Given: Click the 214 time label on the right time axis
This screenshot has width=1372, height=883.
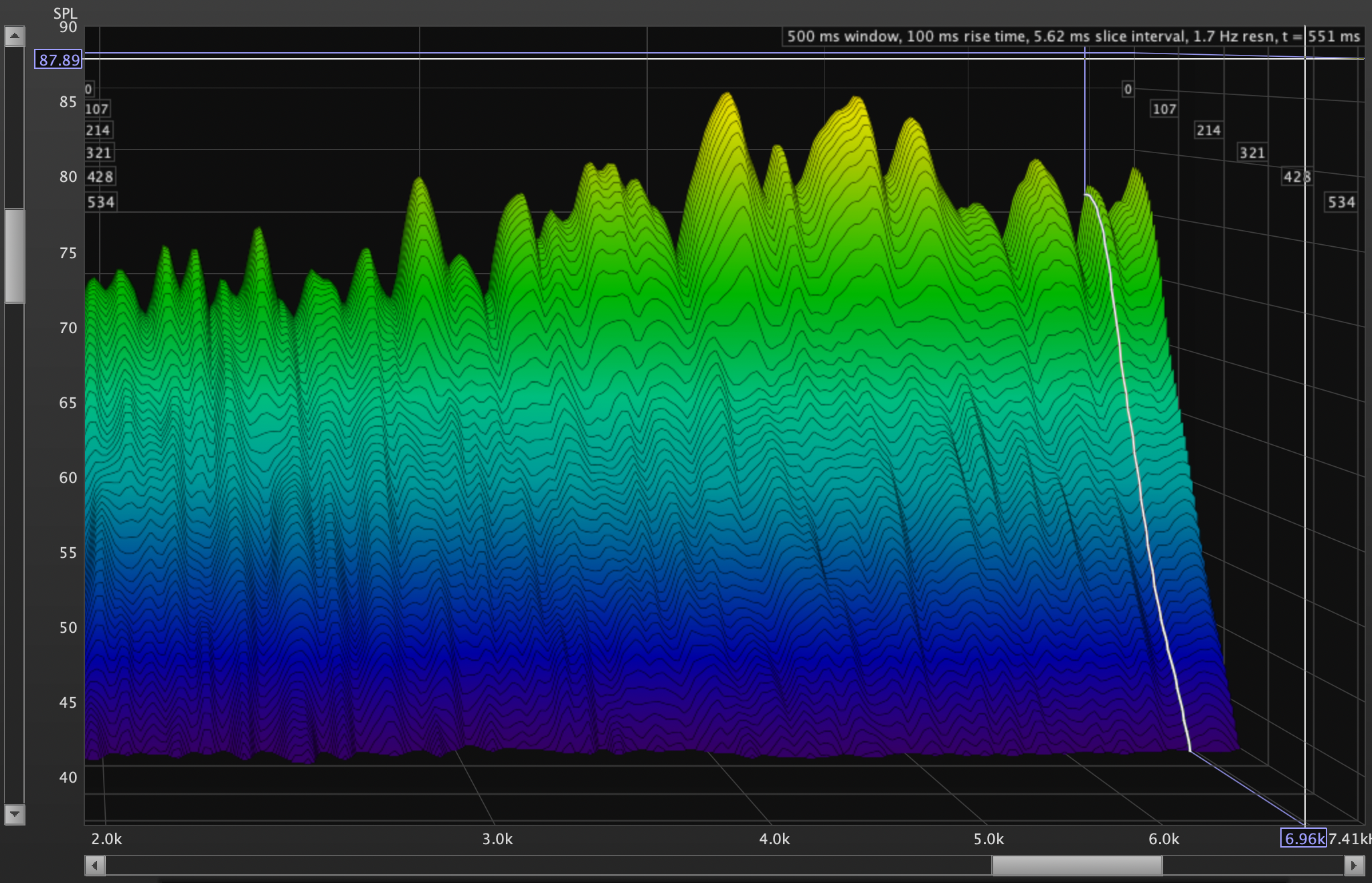Looking at the screenshot, I should (1208, 130).
